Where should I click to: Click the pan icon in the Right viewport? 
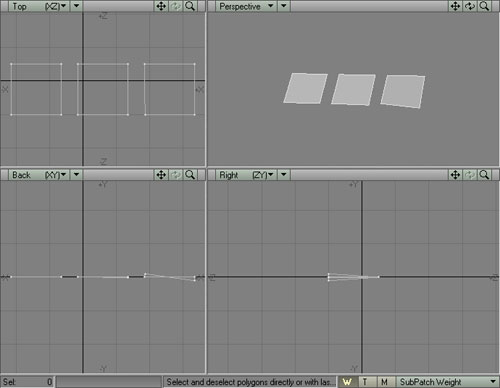[x=455, y=175]
